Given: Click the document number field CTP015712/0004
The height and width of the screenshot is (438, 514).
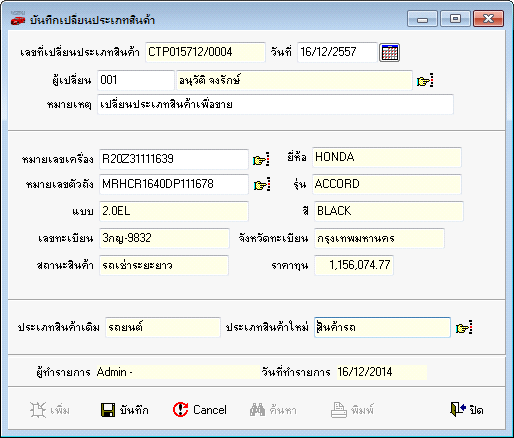Looking at the screenshot, I should pyautogui.click(x=205, y=52).
